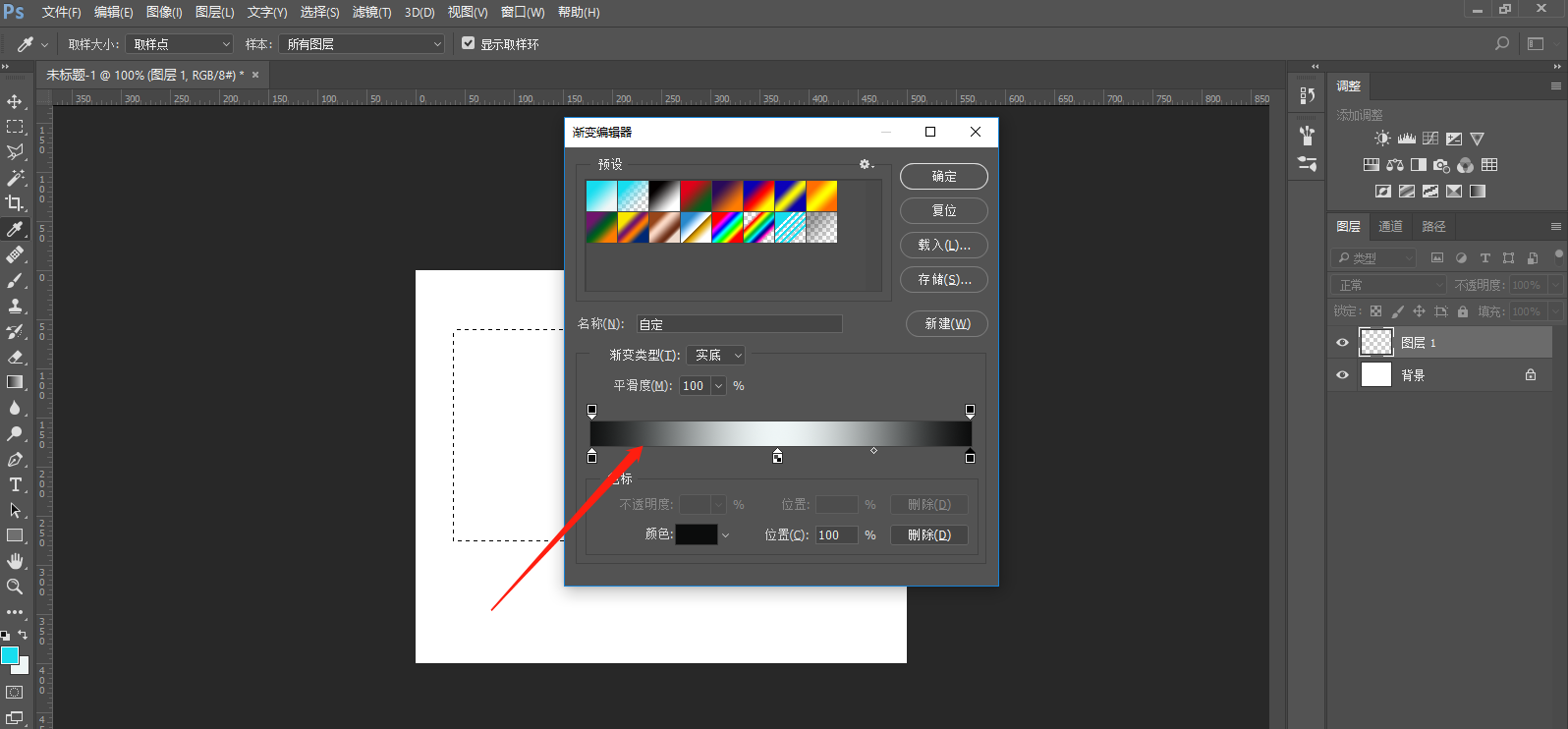Hide the 背景 layer
This screenshot has width=1568, height=729.
coord(1342,375)
